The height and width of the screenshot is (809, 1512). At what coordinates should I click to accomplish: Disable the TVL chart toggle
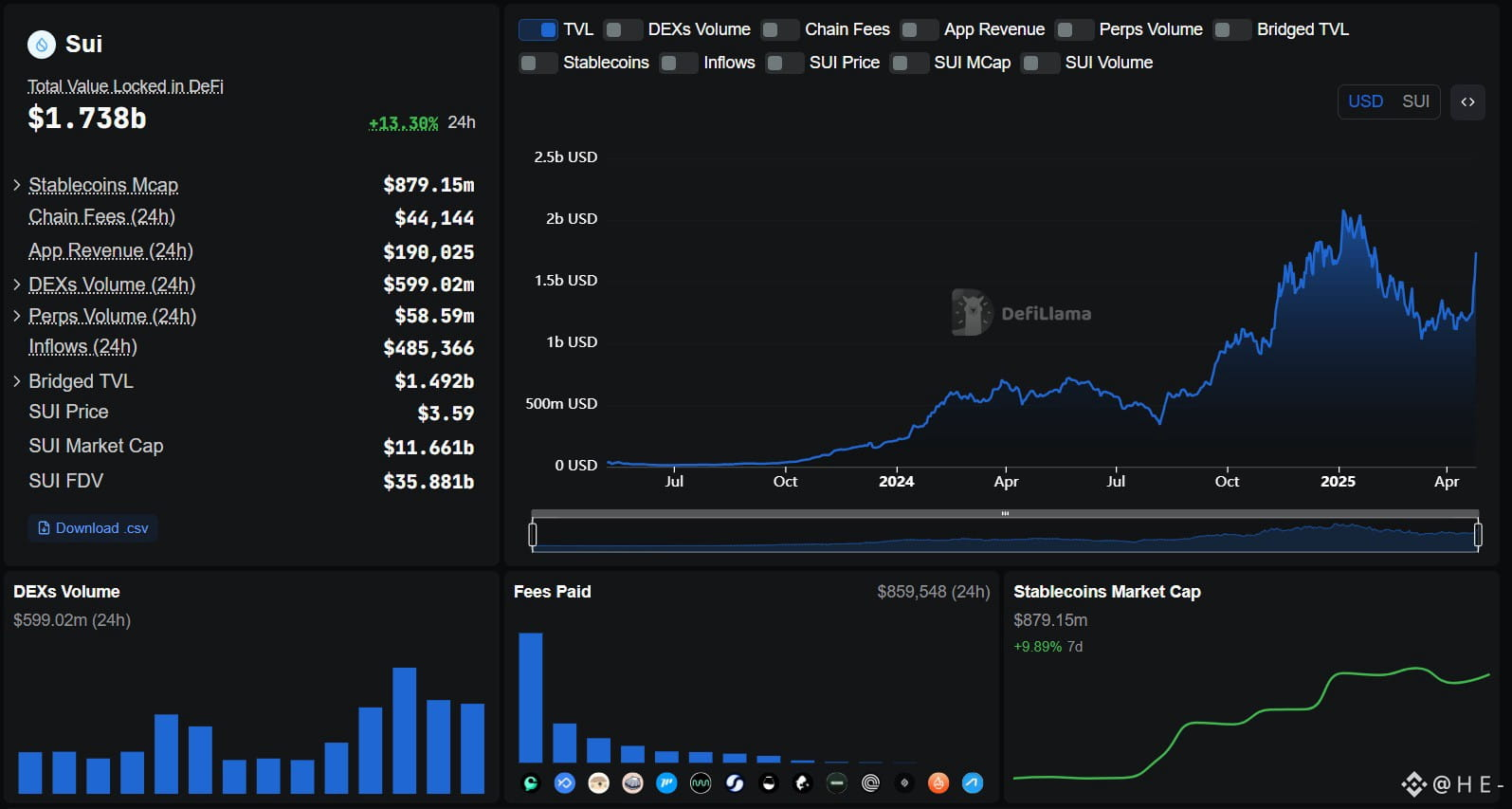(537, 29)
